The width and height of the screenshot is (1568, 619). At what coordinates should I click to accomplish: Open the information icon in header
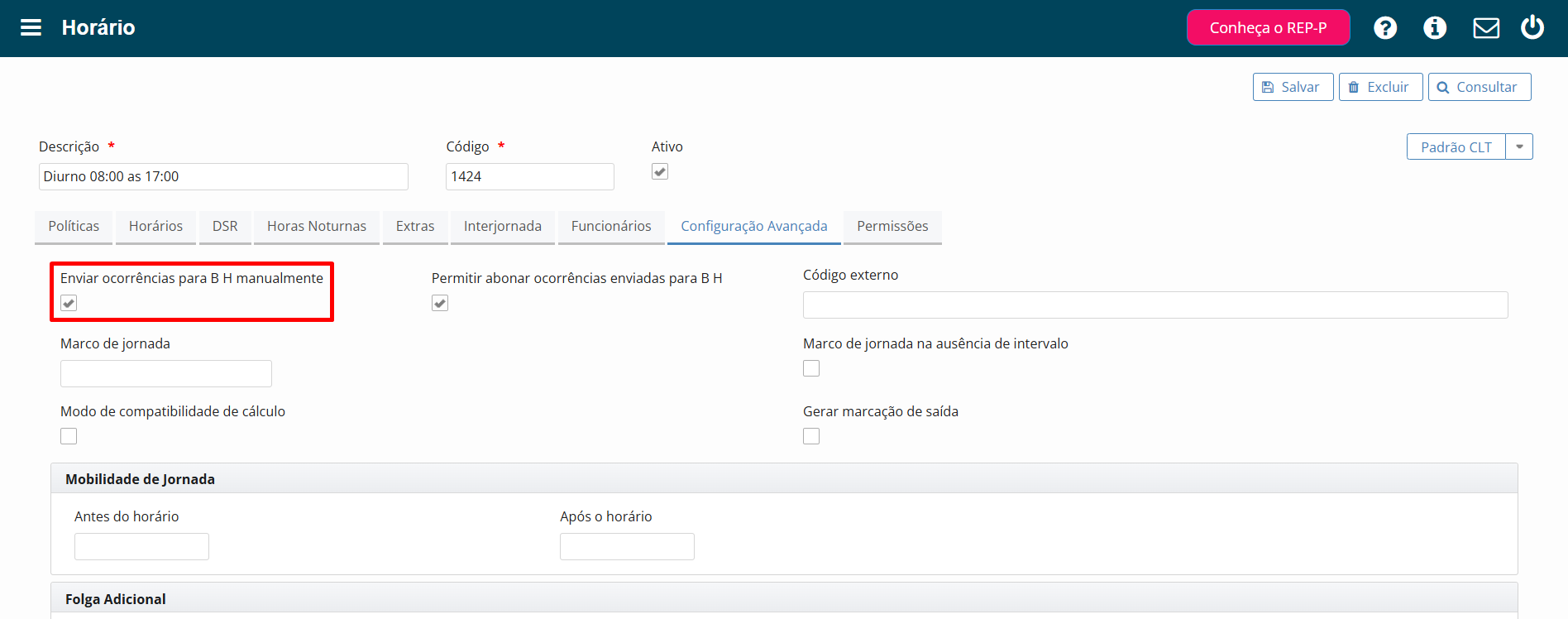[x=1435, y=27]
